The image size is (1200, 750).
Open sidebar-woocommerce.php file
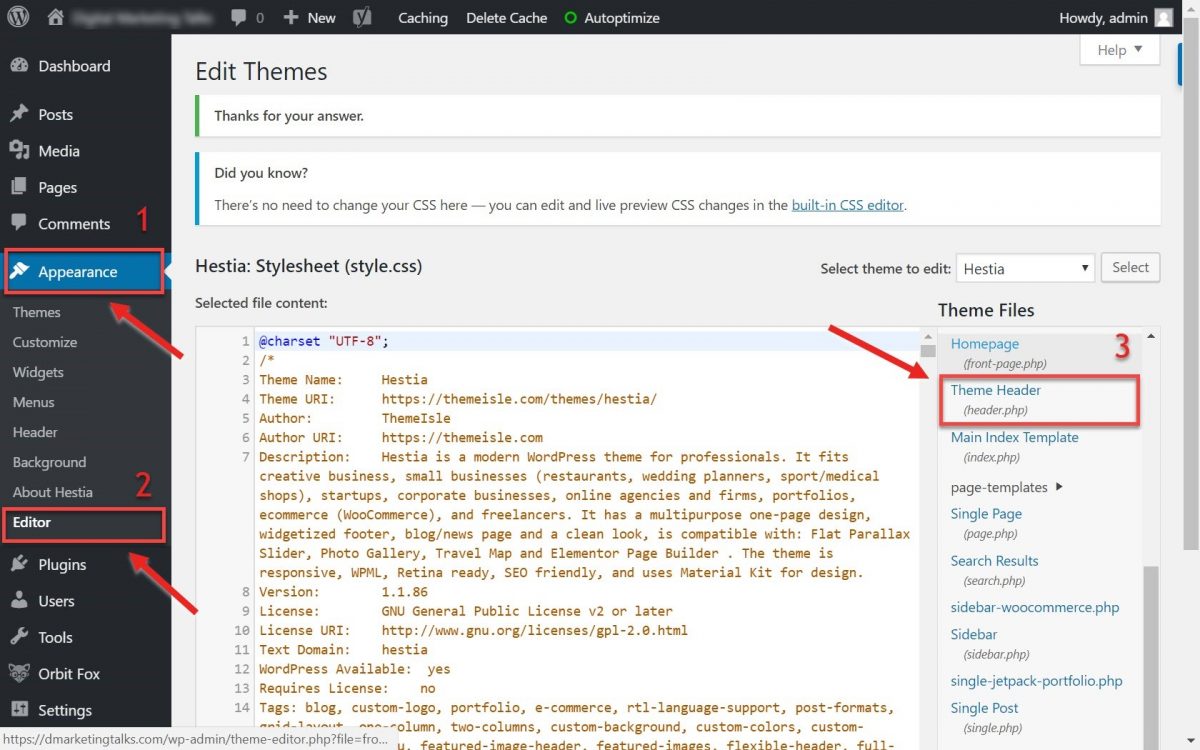click(1035, 607)
